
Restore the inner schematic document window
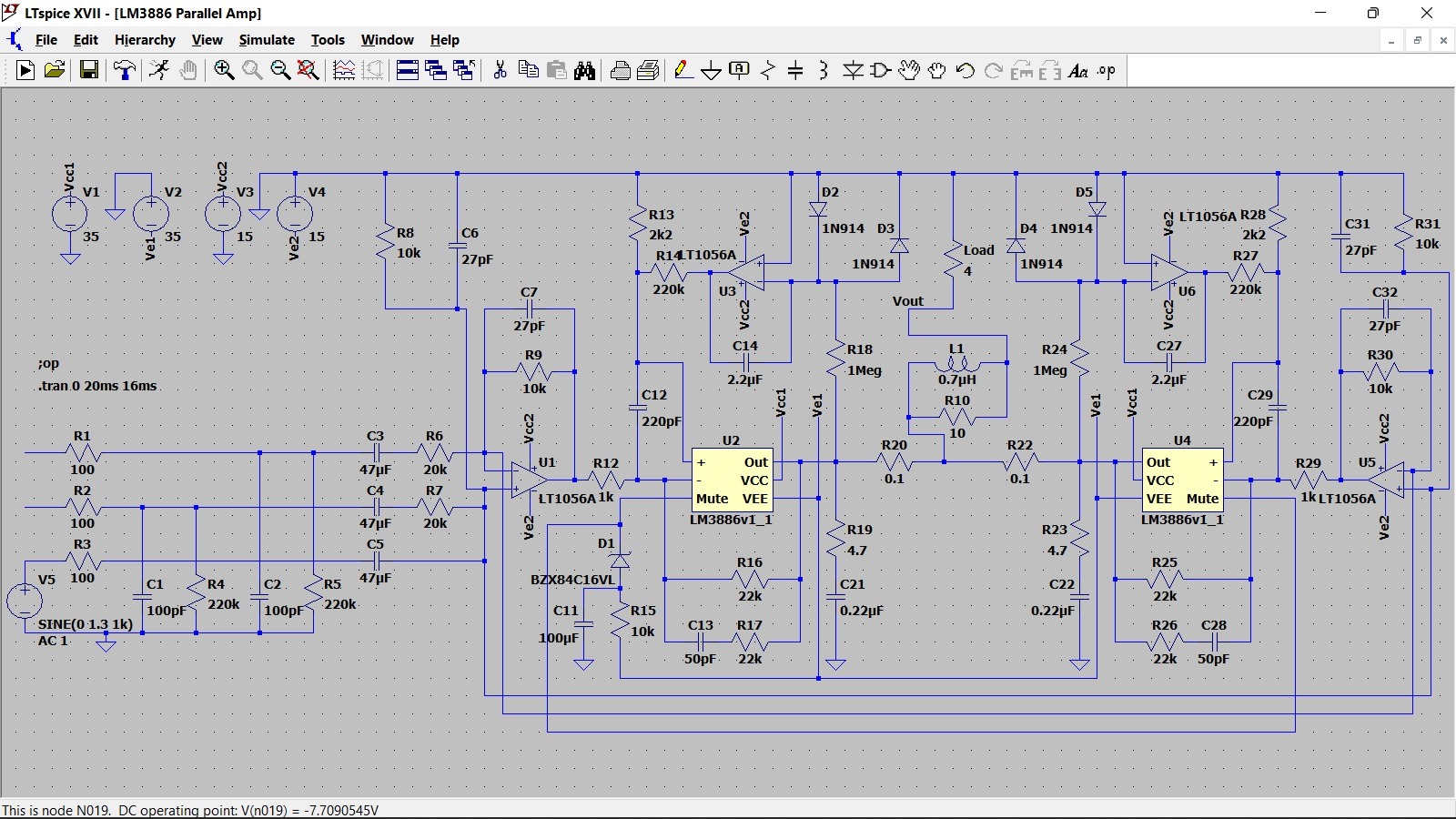point(1417,40)
